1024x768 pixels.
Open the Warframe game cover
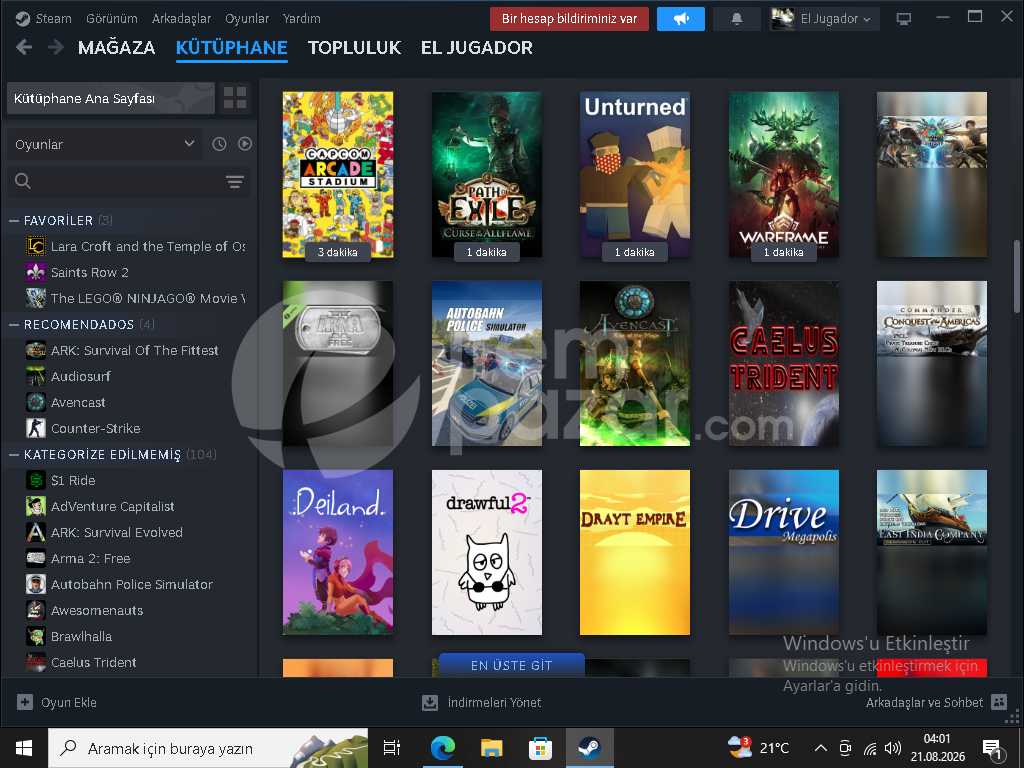point(784,174)
